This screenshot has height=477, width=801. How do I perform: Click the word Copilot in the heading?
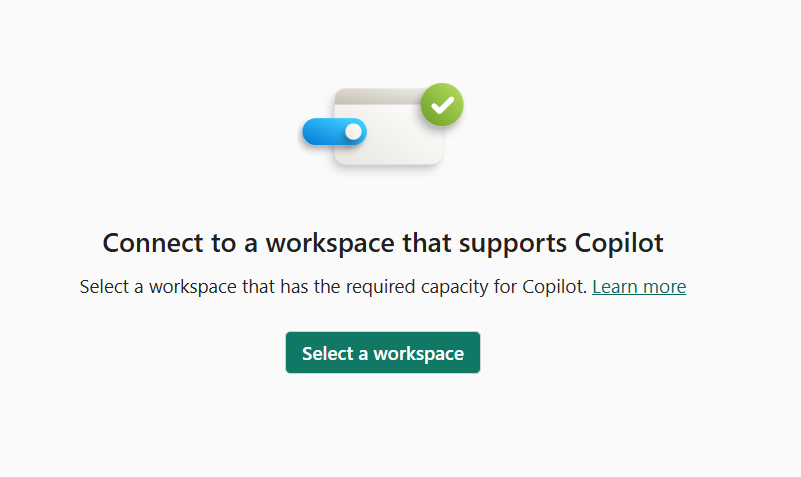click(621, 243)
